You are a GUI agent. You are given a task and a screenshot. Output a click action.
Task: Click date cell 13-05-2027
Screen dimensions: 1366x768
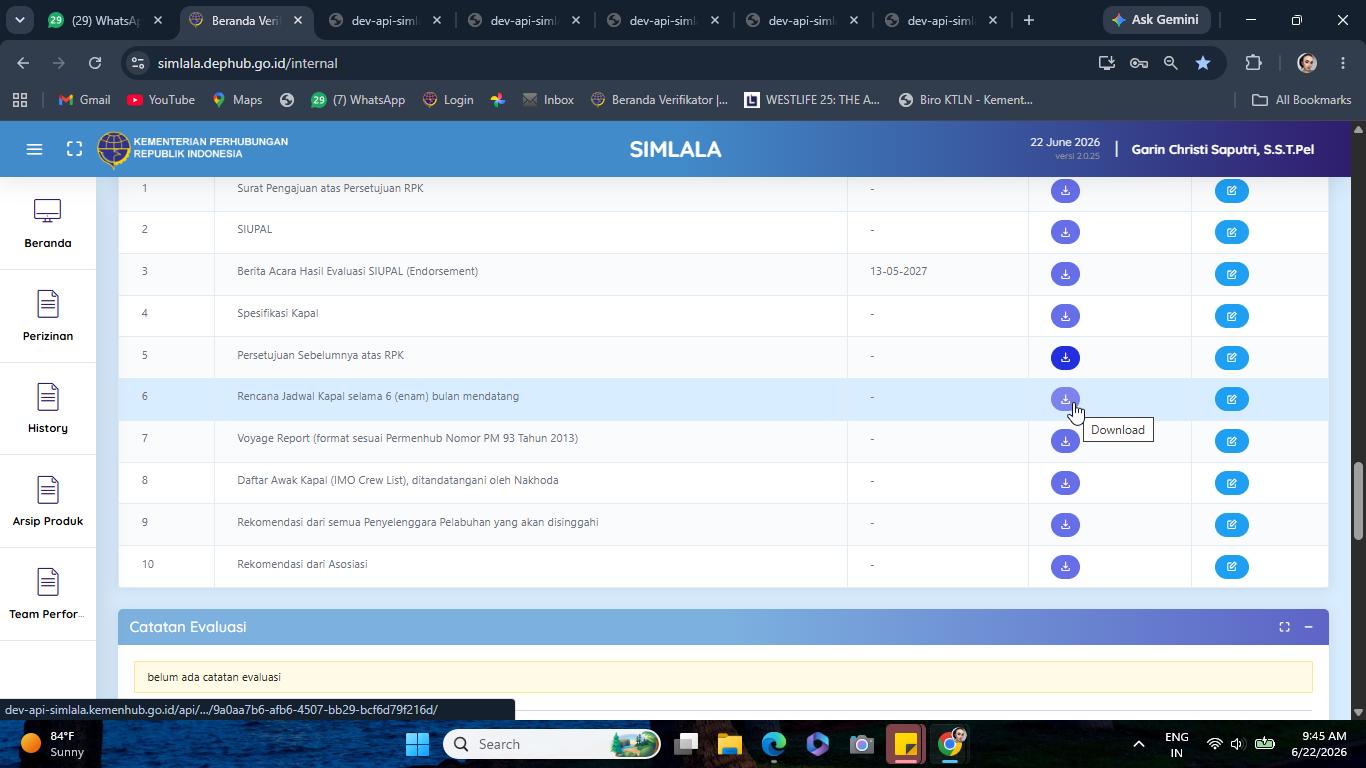point(898,271)
